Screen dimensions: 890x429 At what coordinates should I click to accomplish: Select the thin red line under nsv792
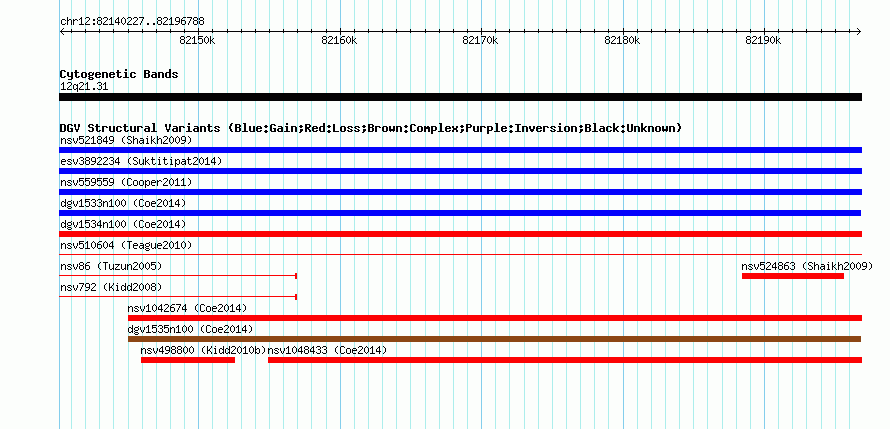click(178, 297)
